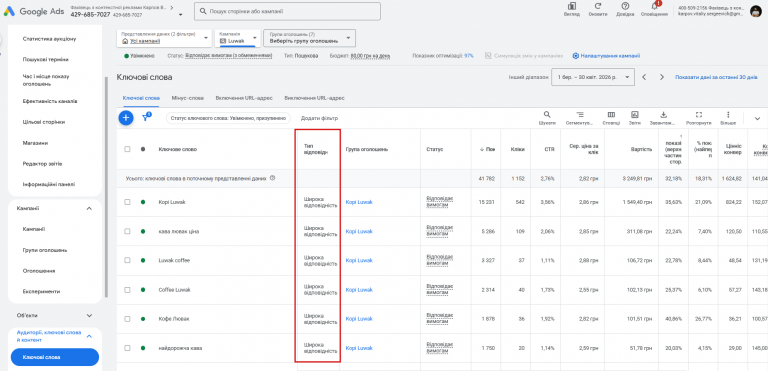
Task: Open the Довідка help icon
Action: (x=624, y=6)
